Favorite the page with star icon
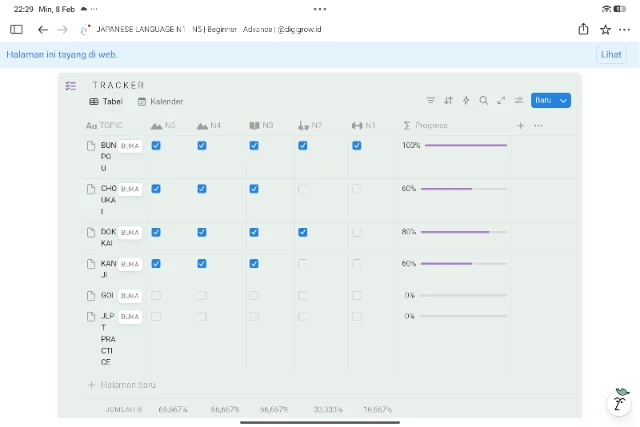Screen dimensions: 640x427 pos(605,30)
